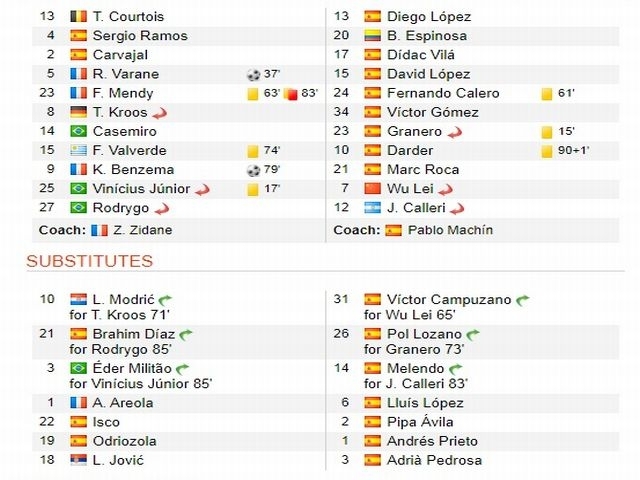Select Éder Militão from substitutes
640x480 pixels.
[132, 368]
